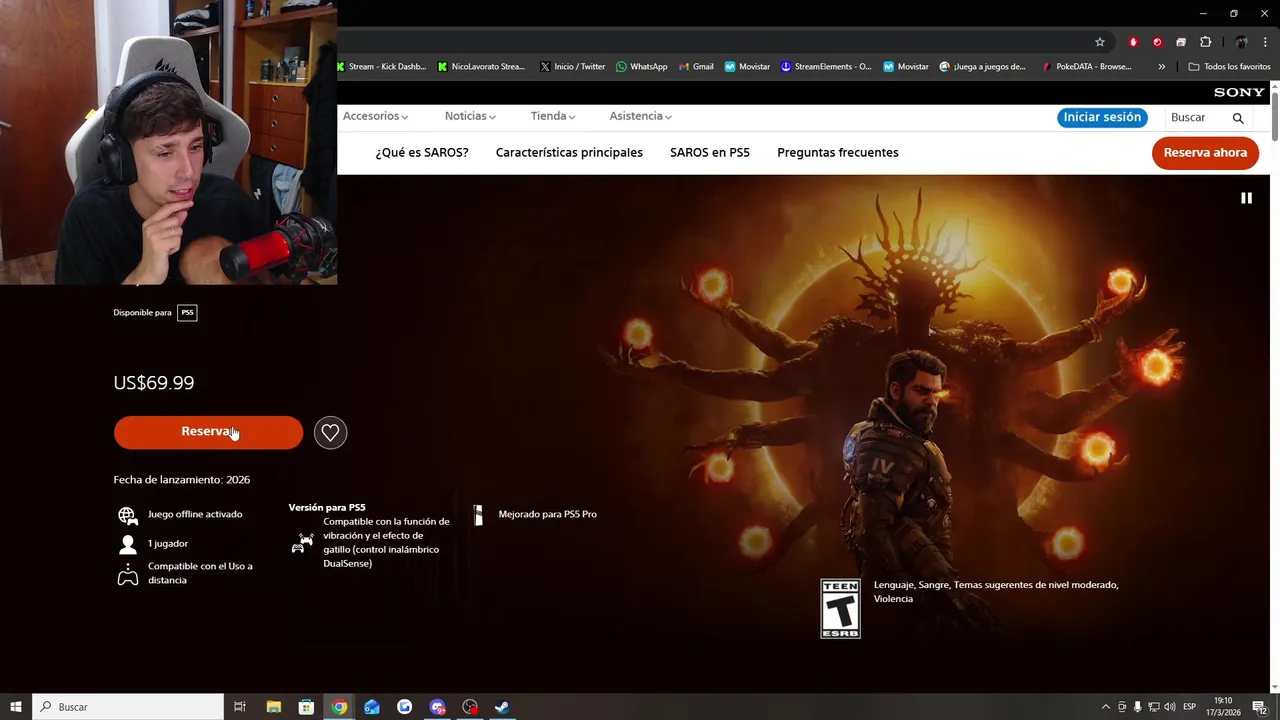Click the magnifier search icon in the header

(x=1238, y=118)
